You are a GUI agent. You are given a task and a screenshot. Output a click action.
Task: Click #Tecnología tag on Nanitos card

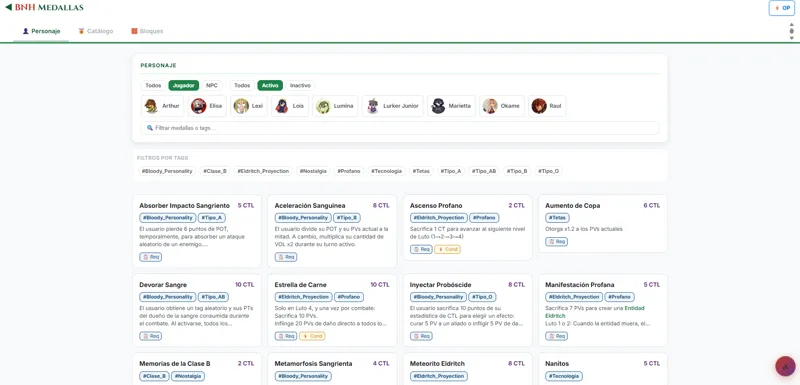point(564,376)
